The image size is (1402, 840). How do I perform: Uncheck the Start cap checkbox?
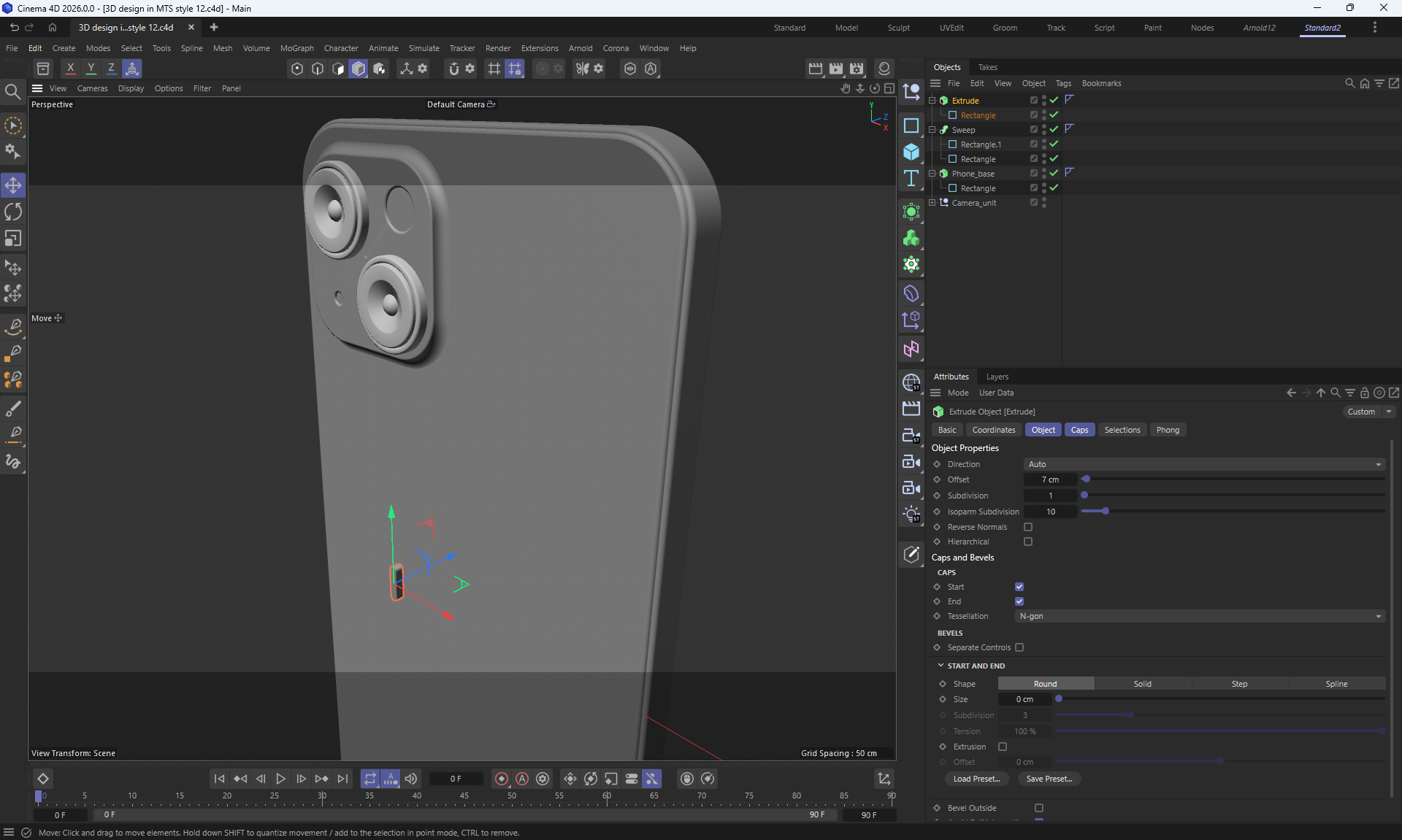pos(1019,587)
